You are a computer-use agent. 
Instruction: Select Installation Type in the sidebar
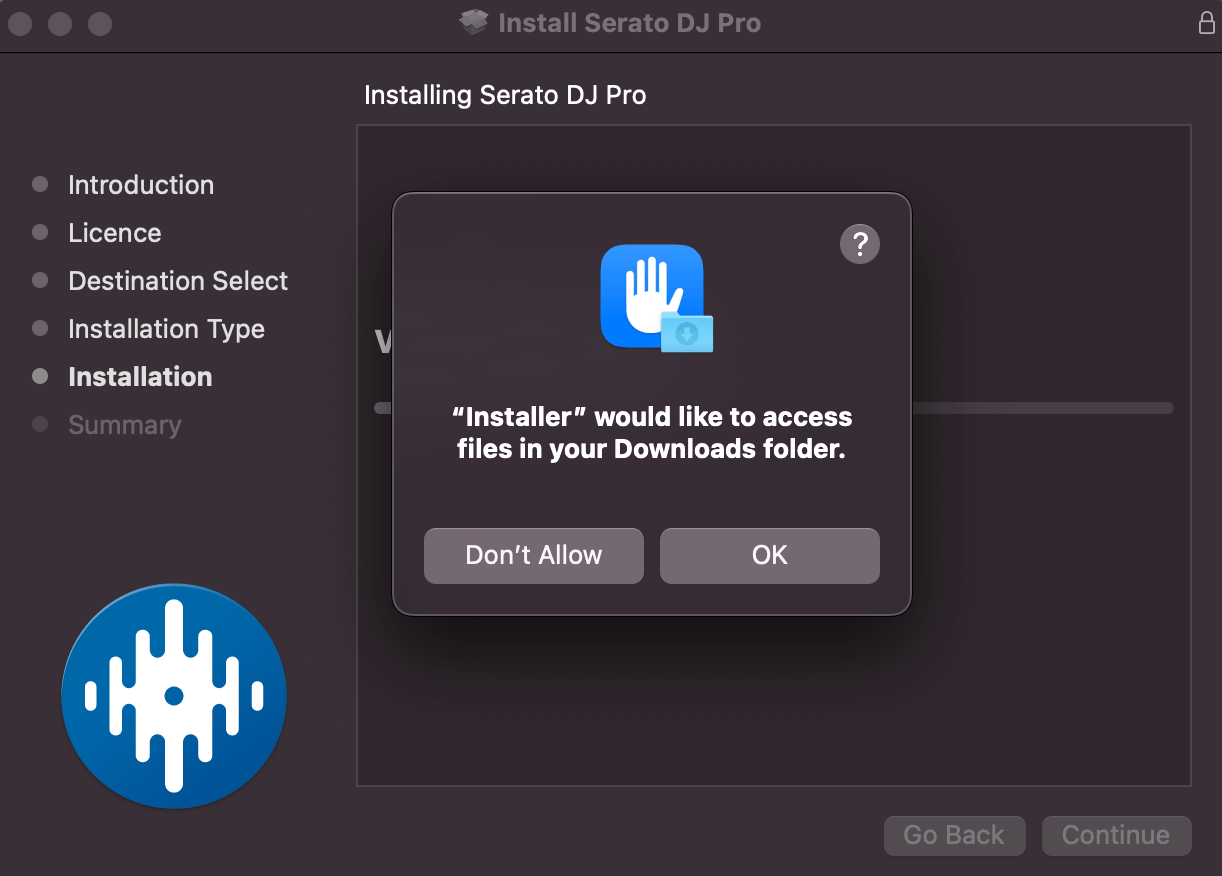pyautogui.click(x=166, y=329)
